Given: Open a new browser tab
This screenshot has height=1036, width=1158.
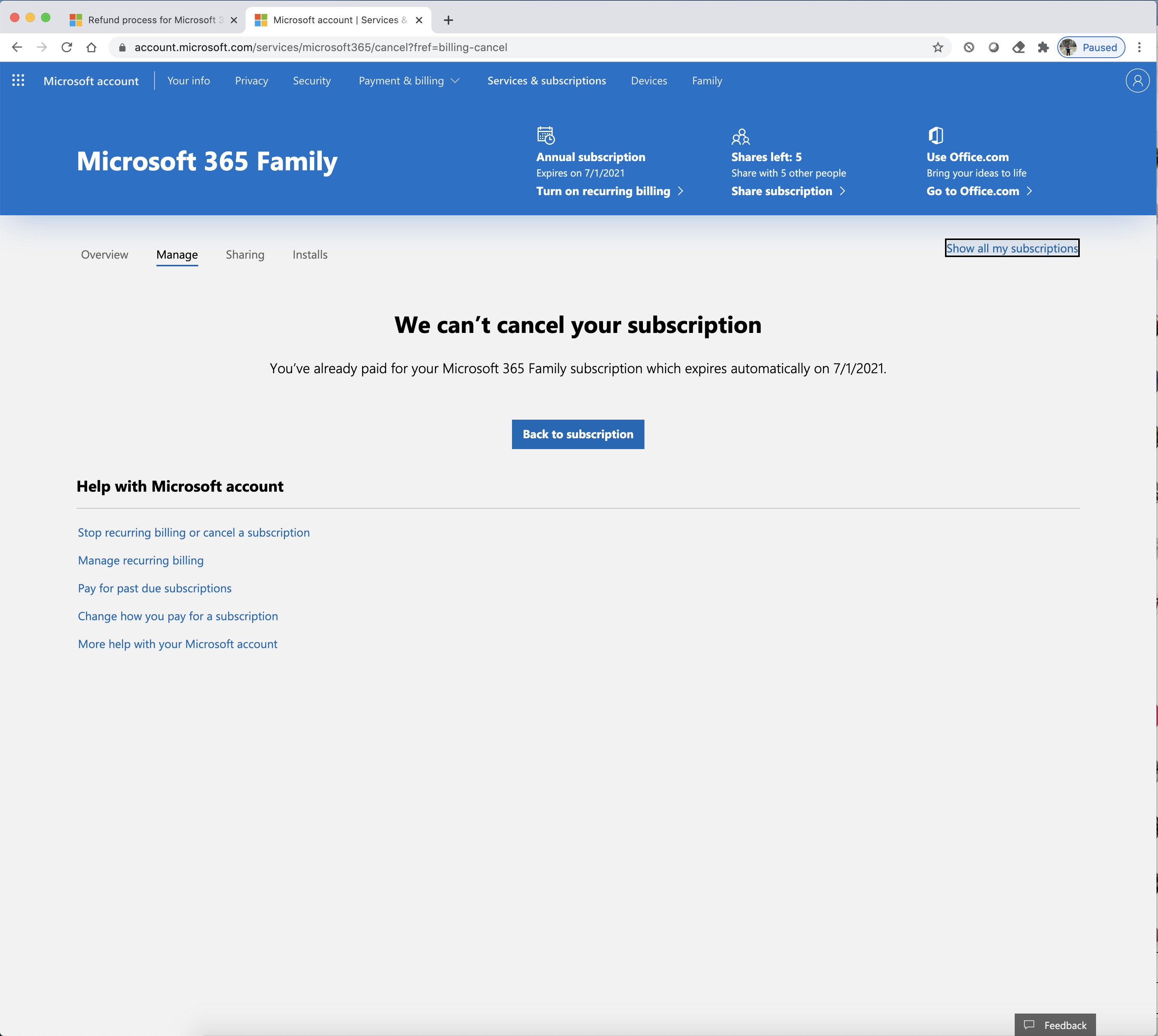Looking at the screenshot, I should (x=448, y=20).
